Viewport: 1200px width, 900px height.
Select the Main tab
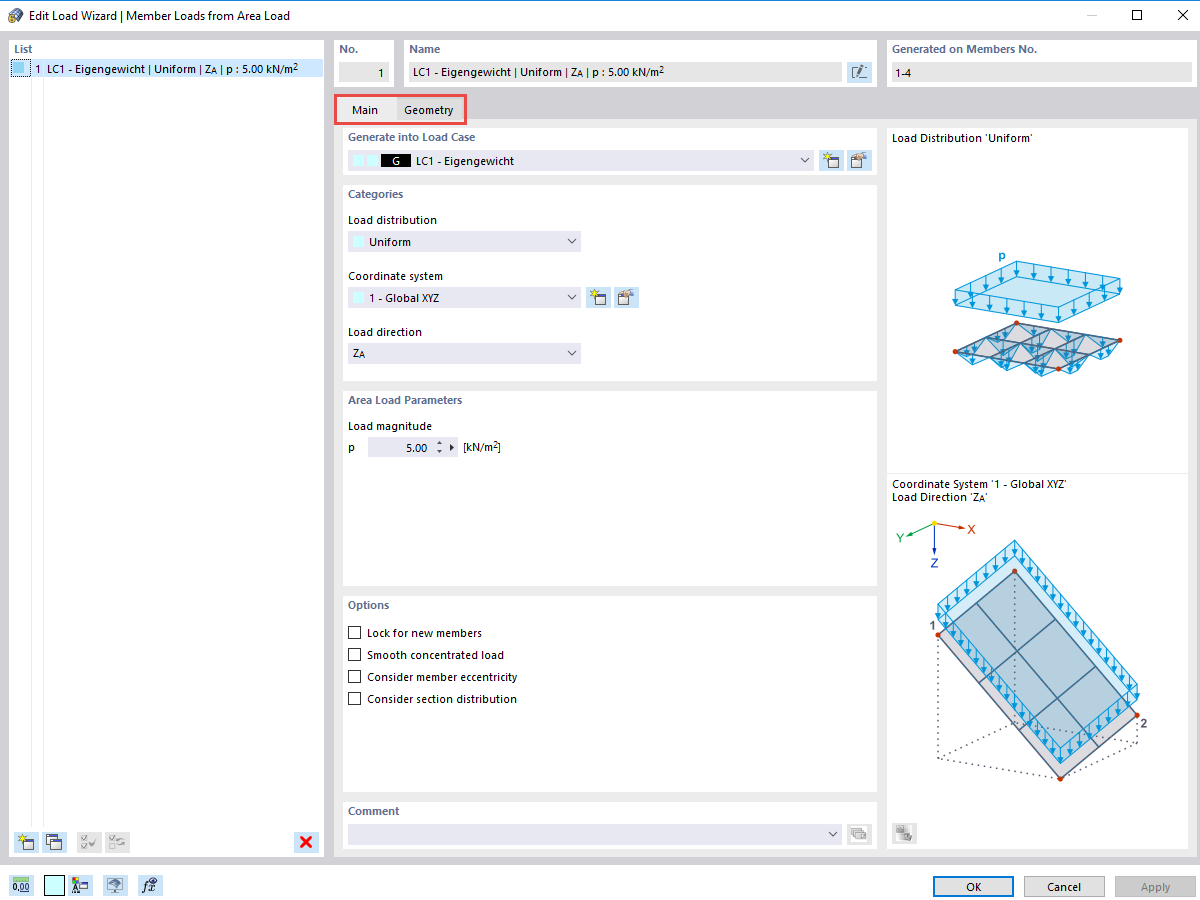pyautogui.click(x=366, y=110)
